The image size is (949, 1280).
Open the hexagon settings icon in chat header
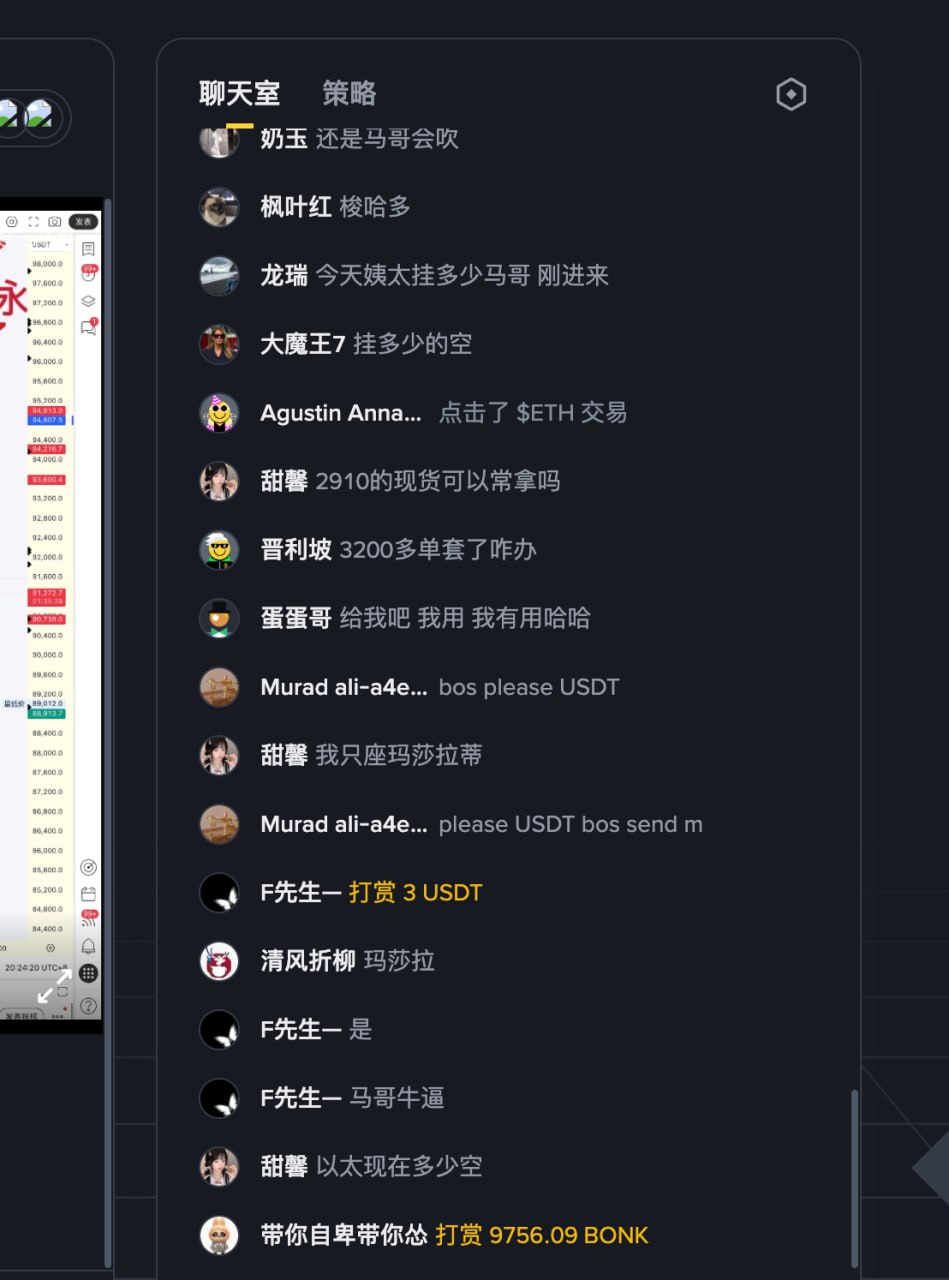coord(791,95)
